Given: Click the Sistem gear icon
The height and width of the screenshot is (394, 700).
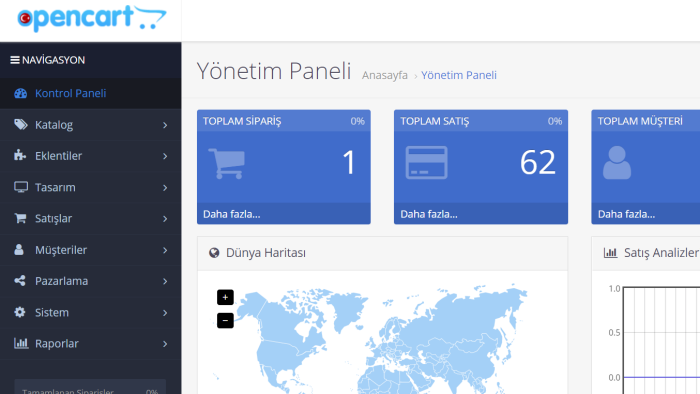Looking at the screenshot, I should coord(20,312).
